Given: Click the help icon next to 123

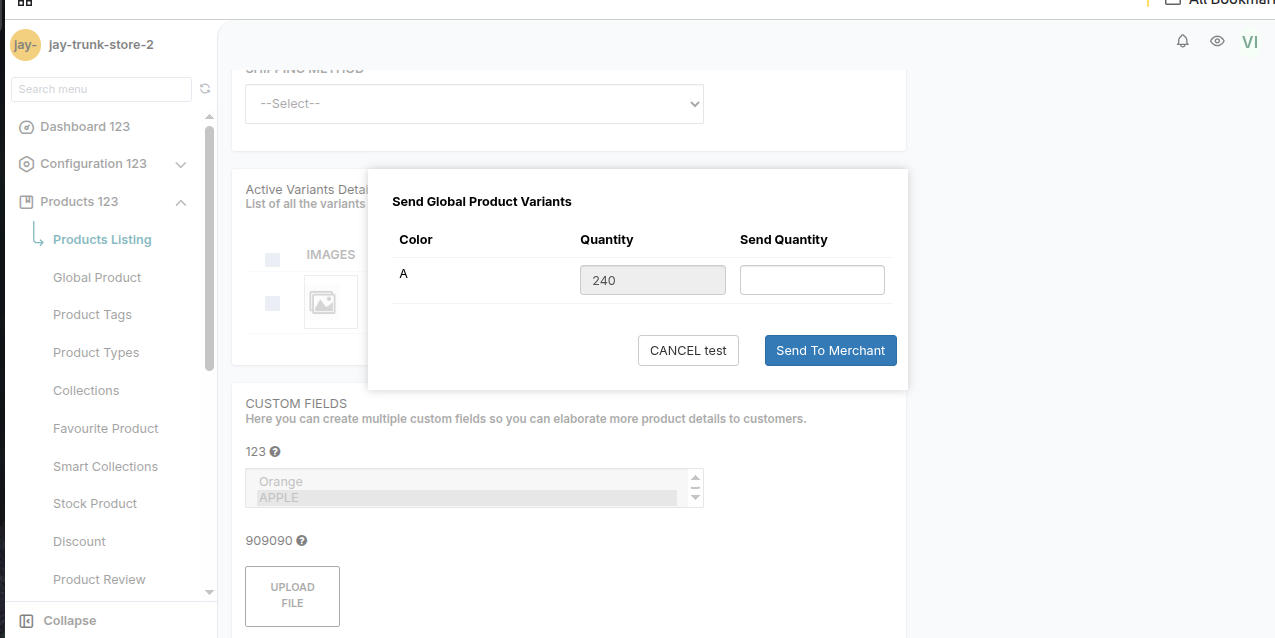Looking at the screenshot, I should point(275,452).
